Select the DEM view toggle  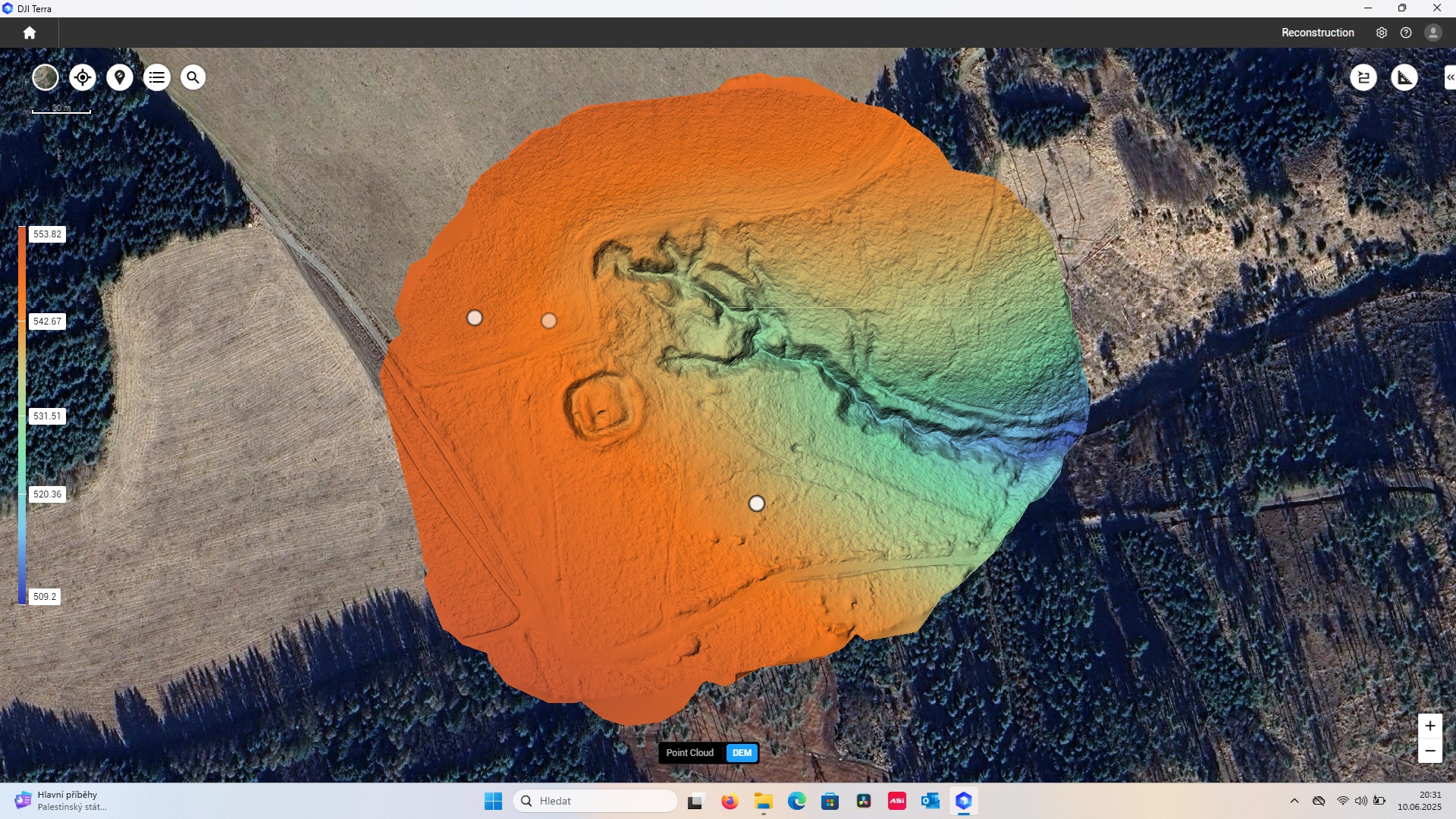click(x=742, y=753)
